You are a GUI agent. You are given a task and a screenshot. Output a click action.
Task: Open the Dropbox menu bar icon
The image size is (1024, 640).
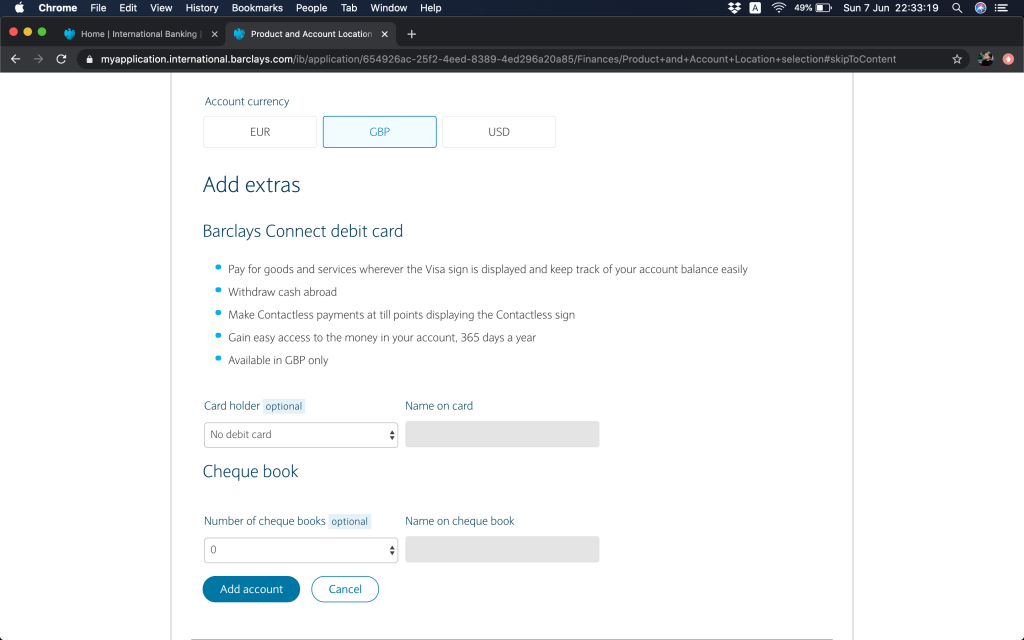point(734,8)
